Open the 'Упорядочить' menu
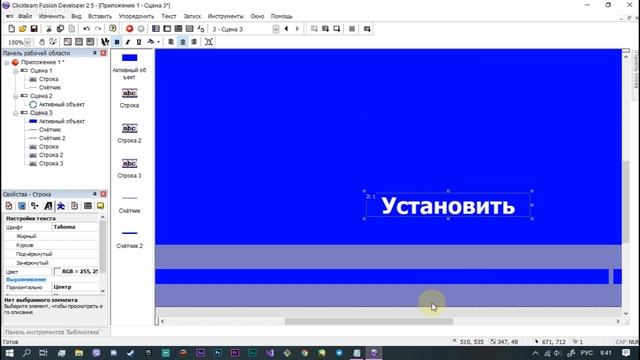The width and height of the screenshot is (640, 360). [x=136, y=16]
